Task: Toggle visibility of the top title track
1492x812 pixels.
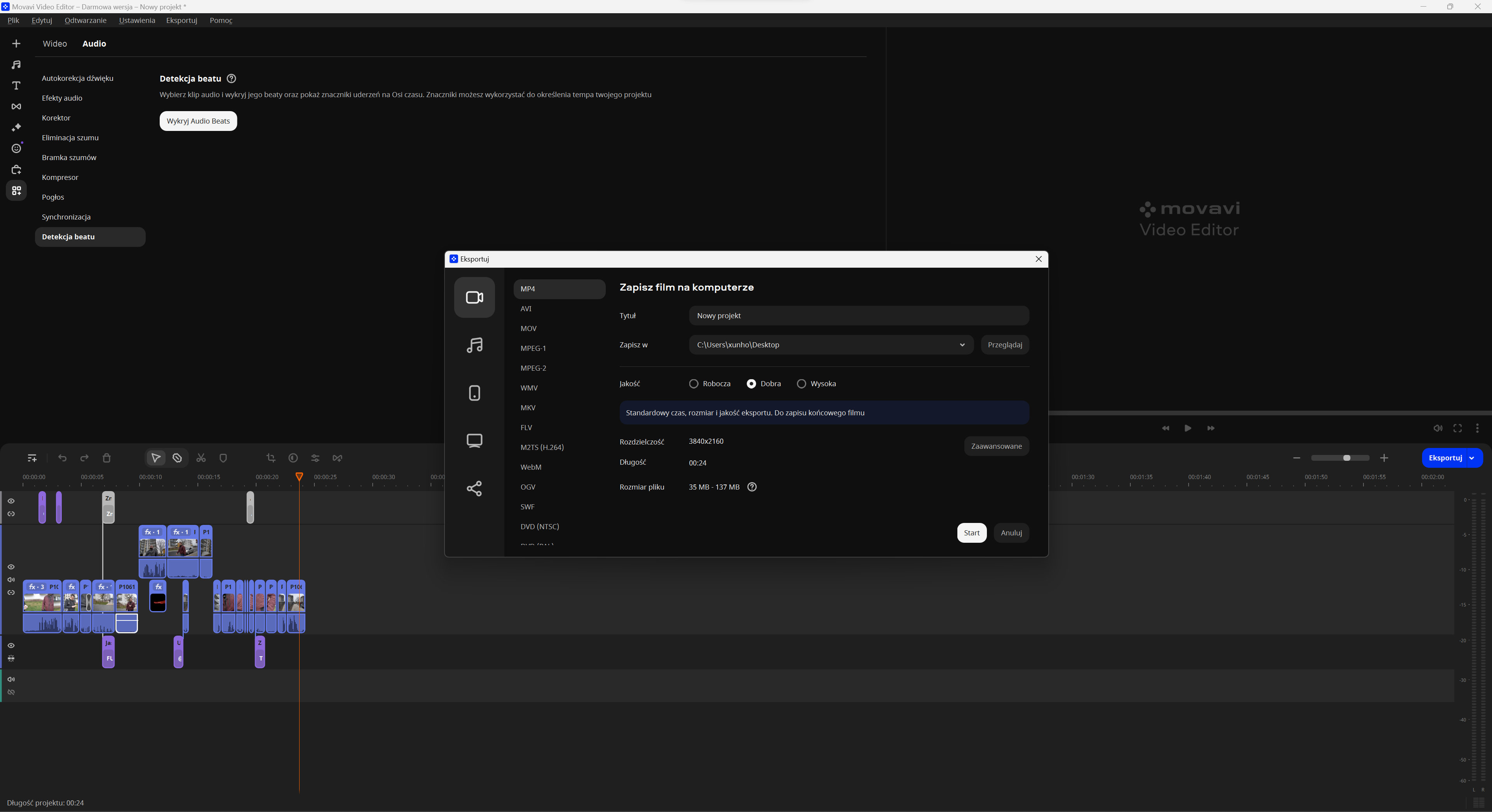Action: (x=11, y=501)
